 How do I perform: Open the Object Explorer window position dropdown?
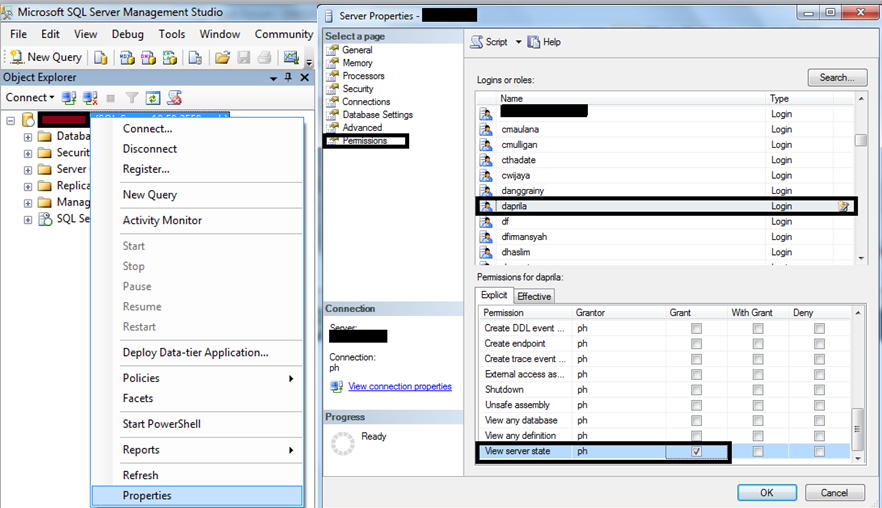(273, 78)
